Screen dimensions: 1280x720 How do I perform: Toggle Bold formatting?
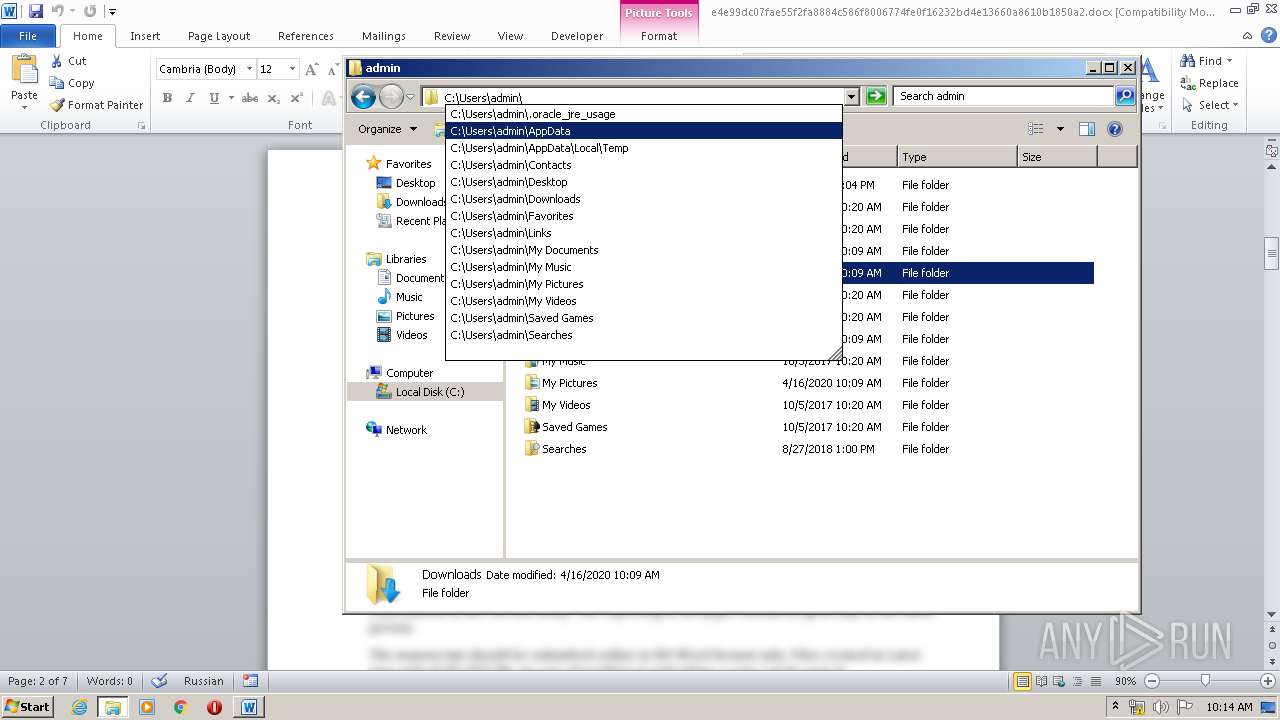(167, 98)
